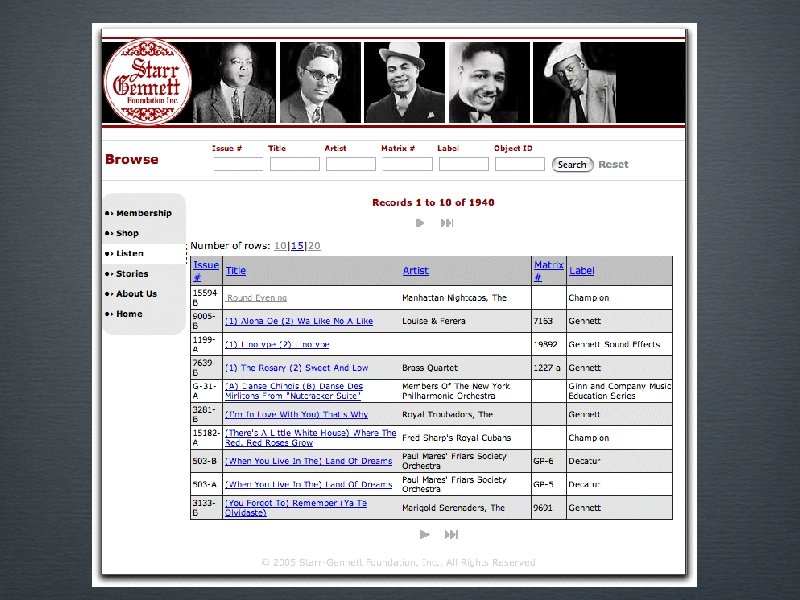Set number of rows to 20
This screenshot has width=800, height=600.
tap(314, 245)
